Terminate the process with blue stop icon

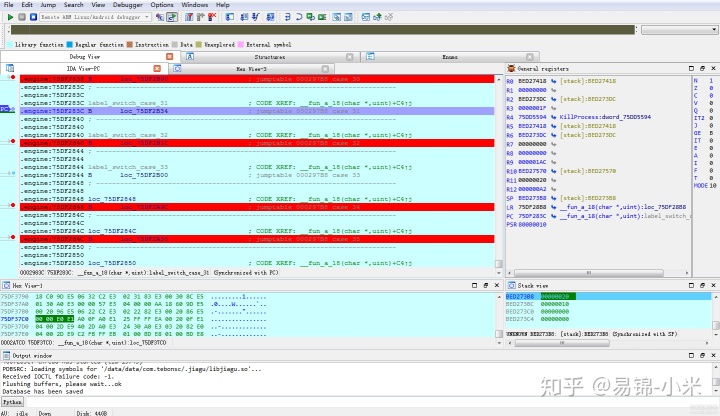[34, 17]
